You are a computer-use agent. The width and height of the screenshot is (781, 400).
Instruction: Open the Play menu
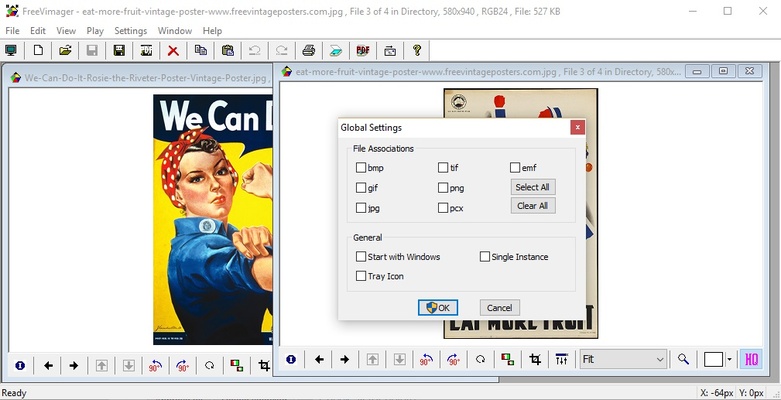click(x=95, y=31)
